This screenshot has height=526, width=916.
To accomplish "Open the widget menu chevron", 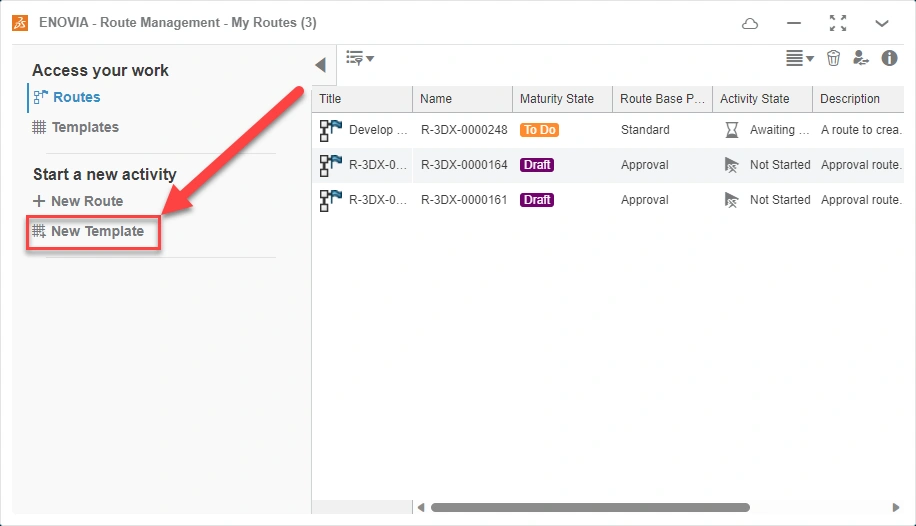I will pos(882,23).
